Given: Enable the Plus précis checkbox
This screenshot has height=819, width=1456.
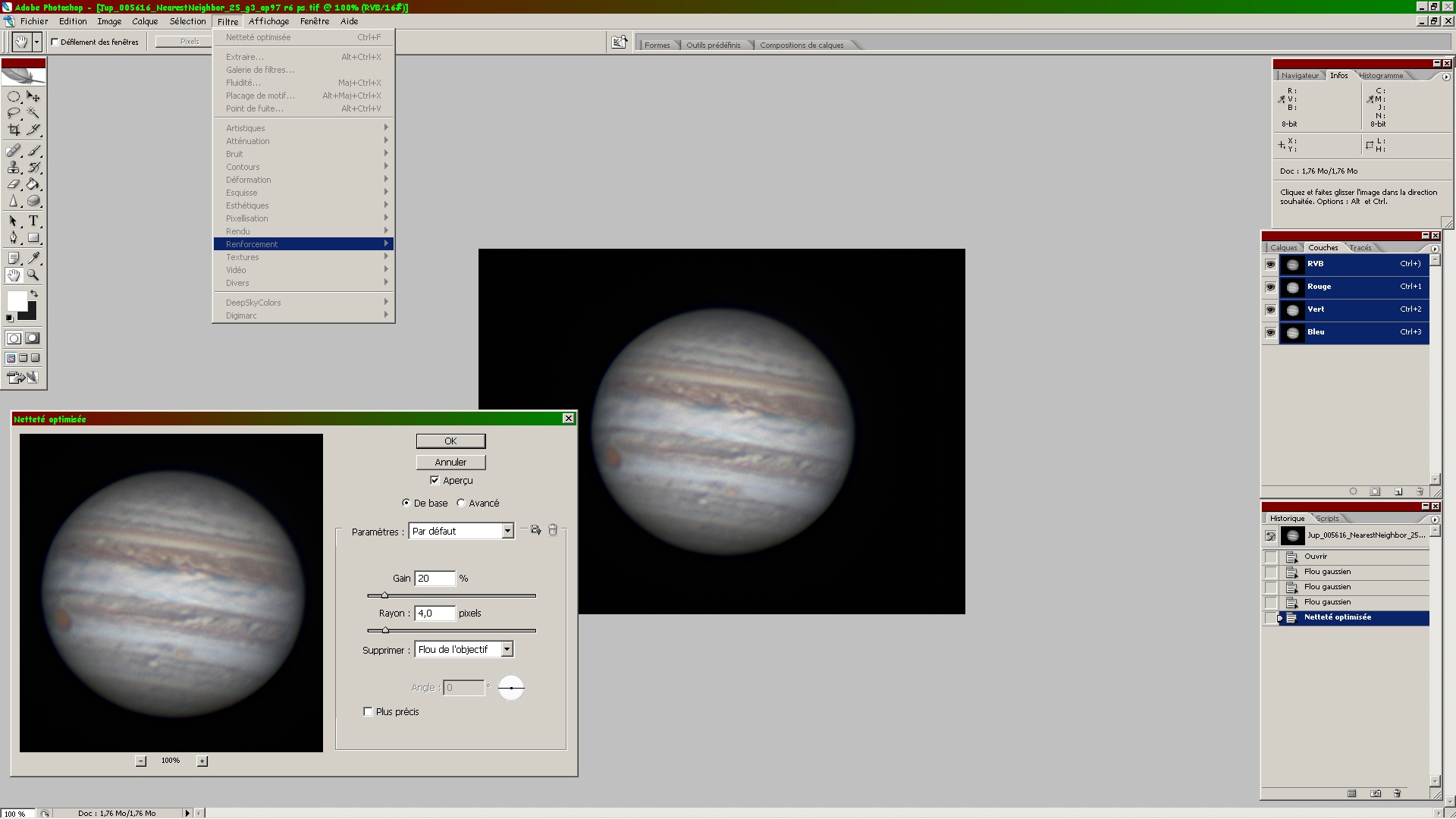Looking at the screenshot, I should click(369, 711).
